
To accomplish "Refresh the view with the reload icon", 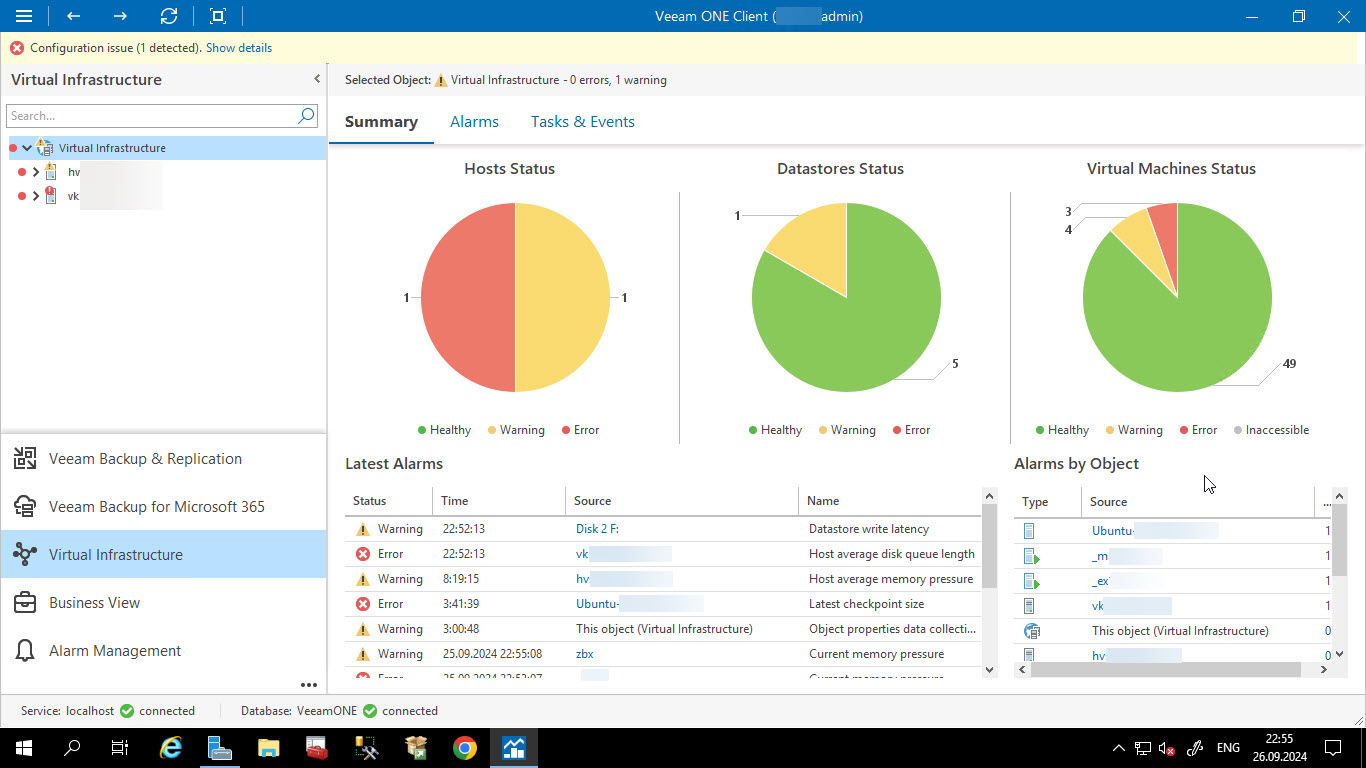I will click(x=169, y=16).
